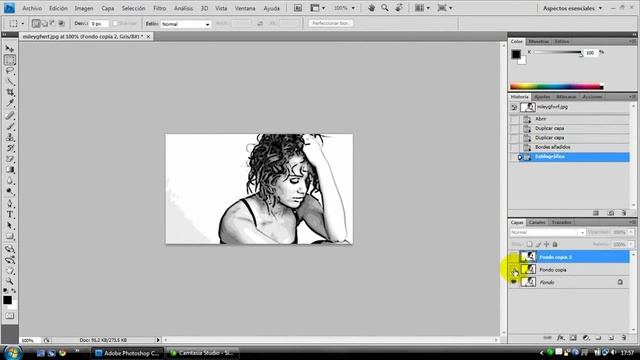640x360 pixels.
Task: Open Relleno dropdown arrow
Action: [x=631, y=244]
